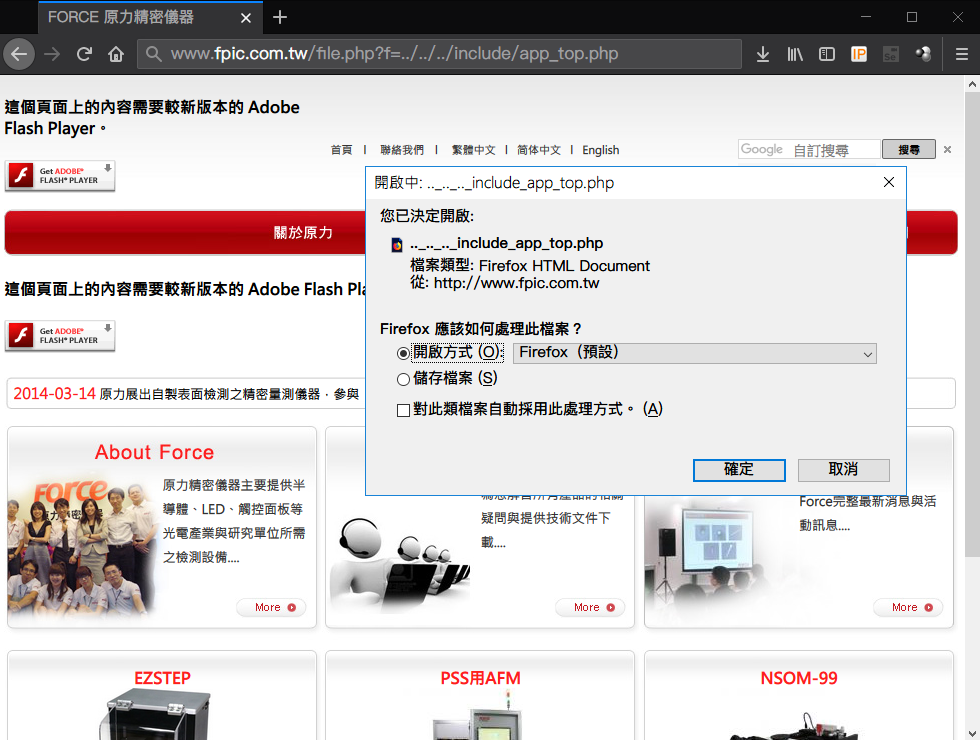This screenshot has width=980, height=740.
Task: Close the Google search box with X
Action: click(948, 149)
